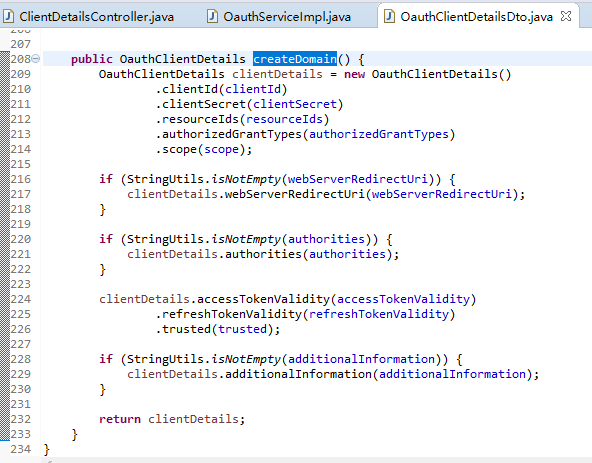592x463 pixels.
Task: Click the Java file icon on OauthServiceImpl tab
Action: [x=213, y=17]
